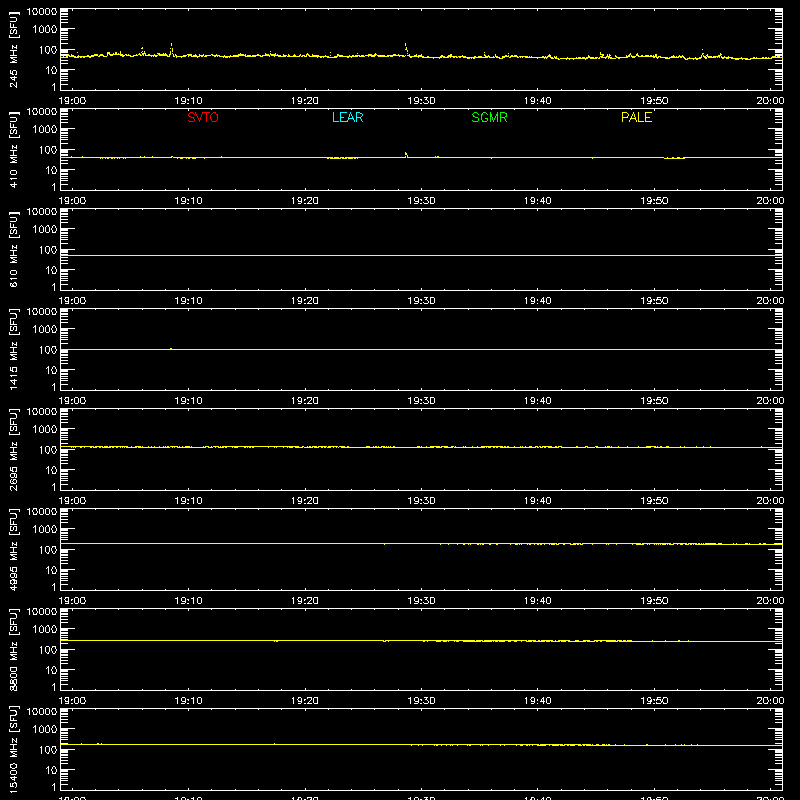Click the red SVTO station label

(203, 117)
